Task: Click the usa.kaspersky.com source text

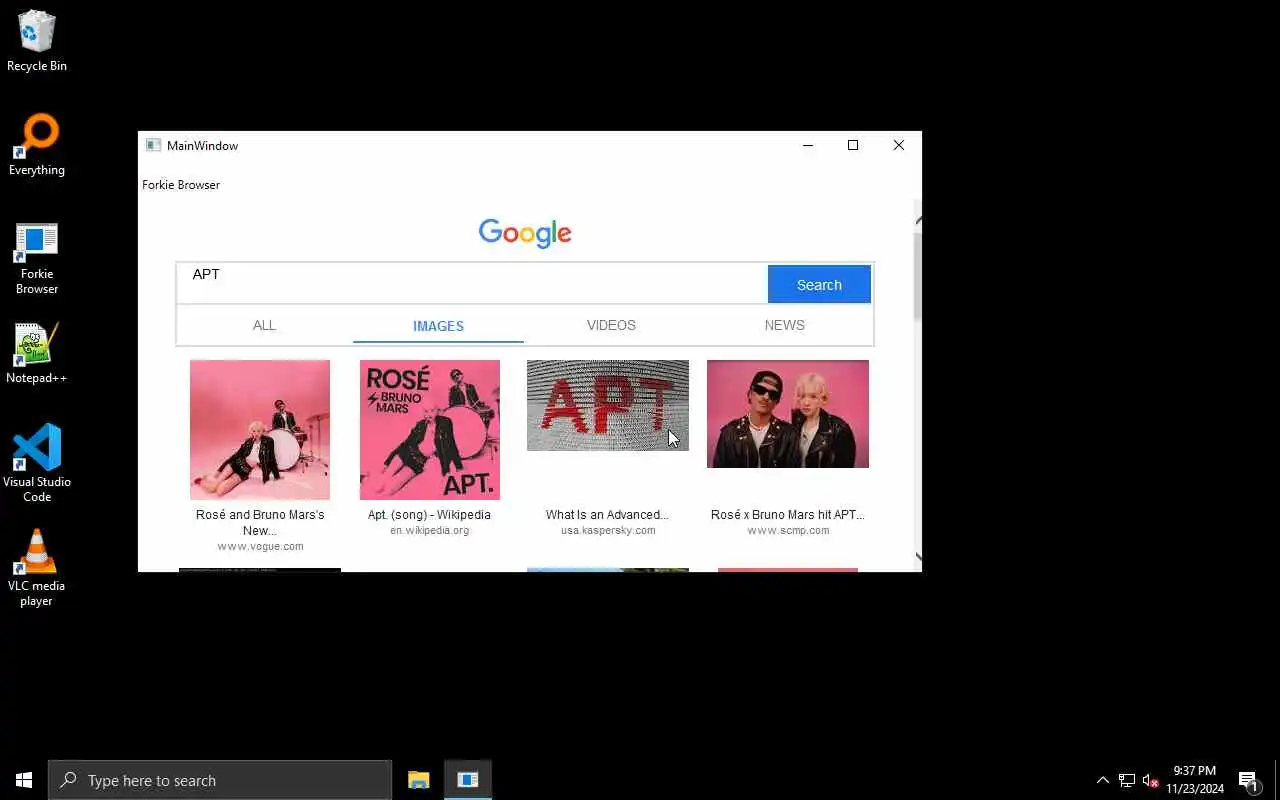Action: tap(608, 531)
